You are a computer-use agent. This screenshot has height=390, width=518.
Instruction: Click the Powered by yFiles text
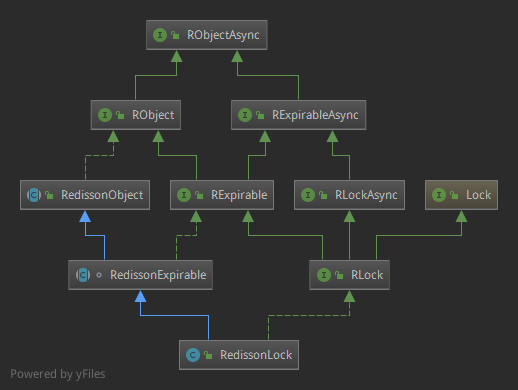(x=58, y=374)
